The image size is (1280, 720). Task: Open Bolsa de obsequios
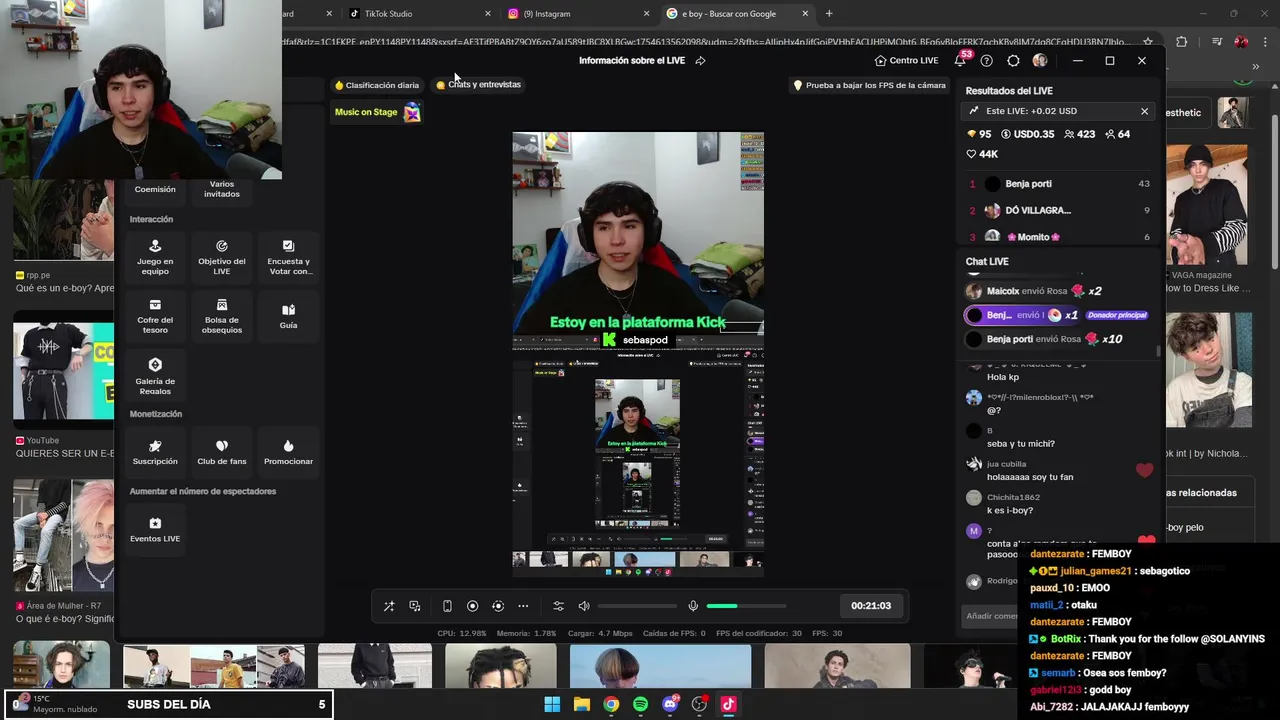click(x=222, y=315)
